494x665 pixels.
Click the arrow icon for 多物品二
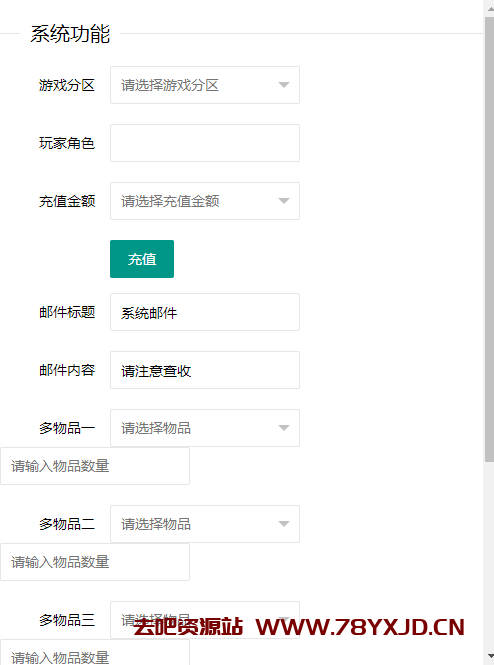[284, 524]
